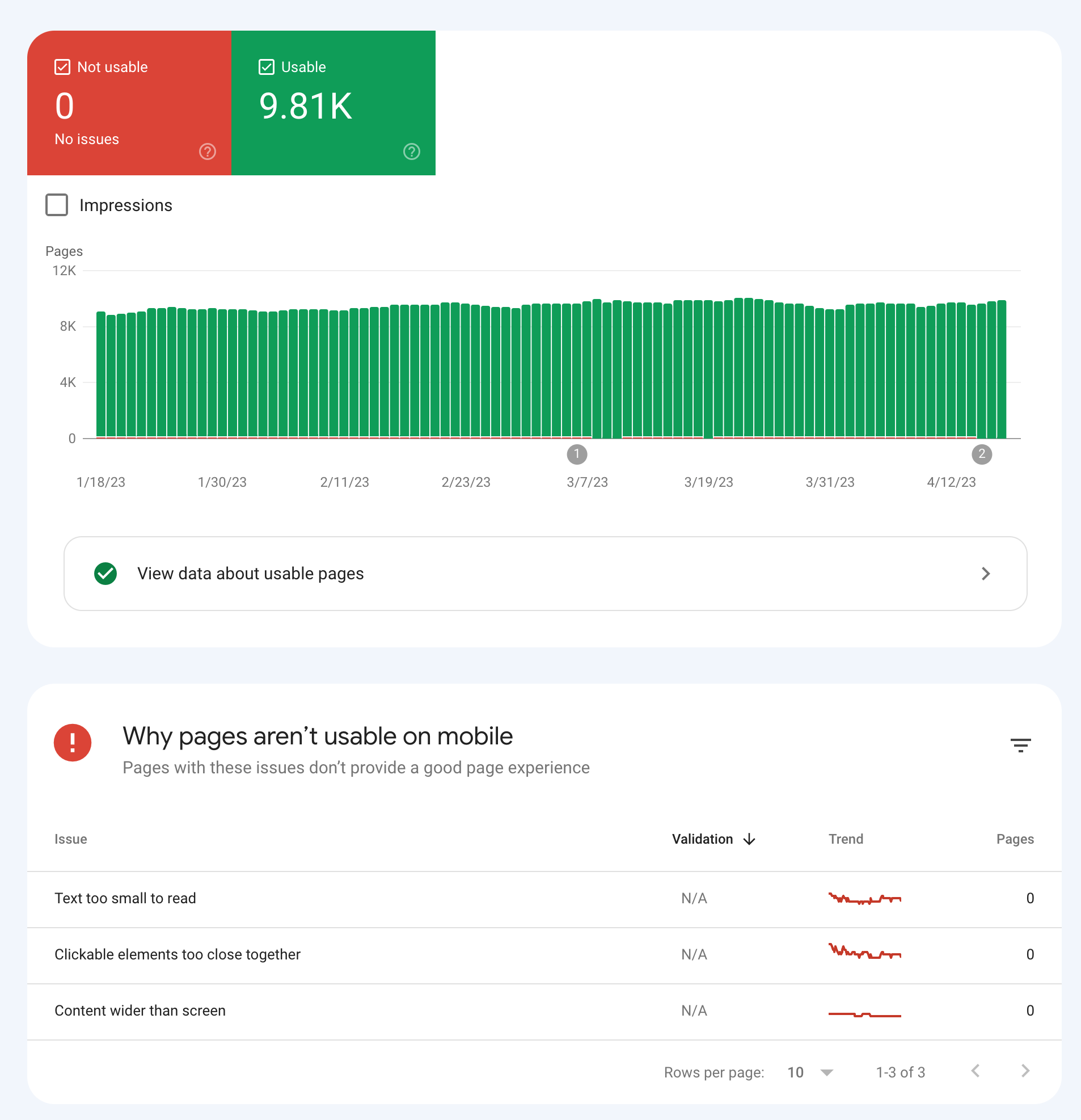Click View data about usable pages
The width and height of the screenshot is (1081, 1120).
[250, 573]
